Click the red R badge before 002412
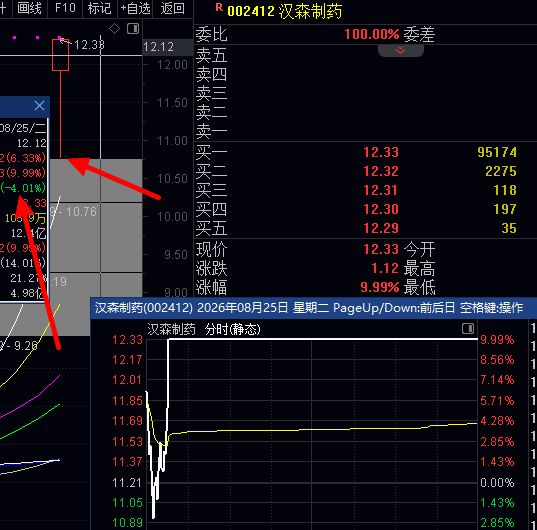Viewport: 537px width, 530px height. (x=219, y=7)
